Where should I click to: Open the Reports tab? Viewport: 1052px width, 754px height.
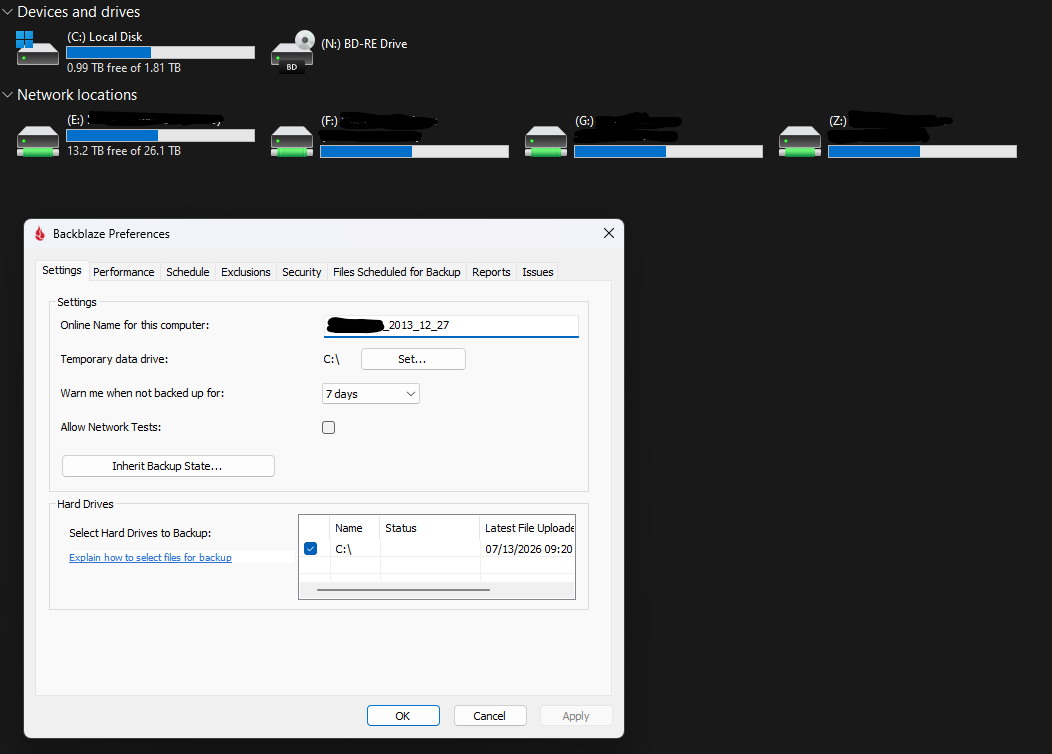click(491, 272)
